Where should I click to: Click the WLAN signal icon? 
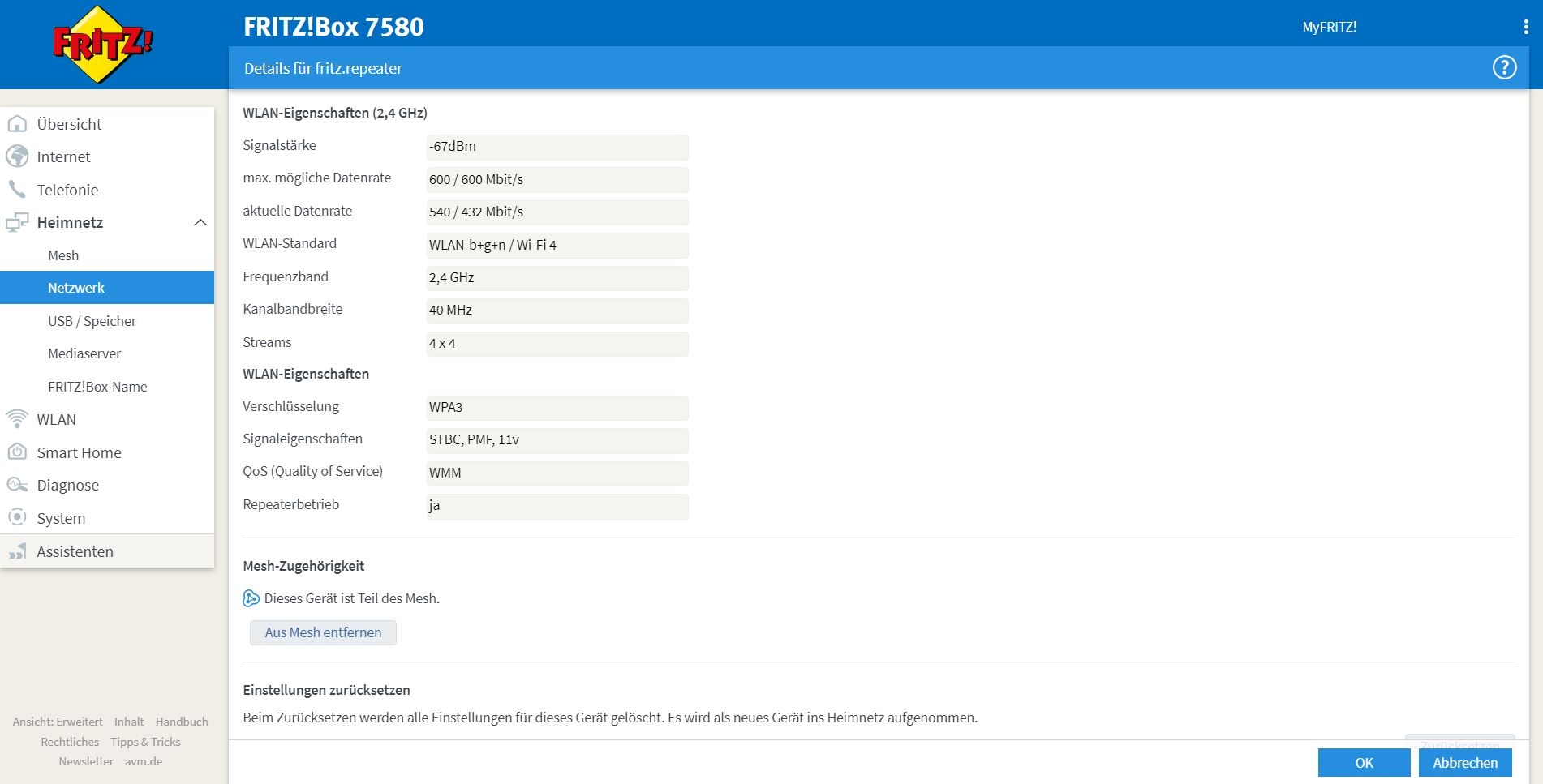pyautogui.click(x=17, y=419)
